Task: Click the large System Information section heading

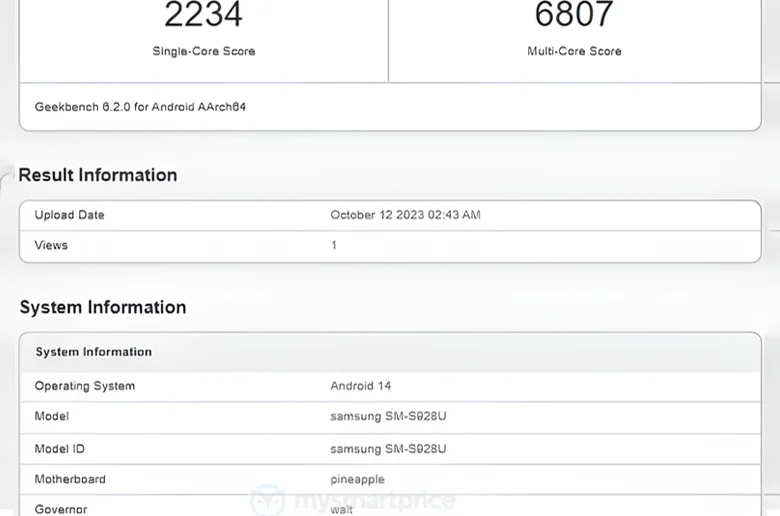Action: tap(103, 308)
